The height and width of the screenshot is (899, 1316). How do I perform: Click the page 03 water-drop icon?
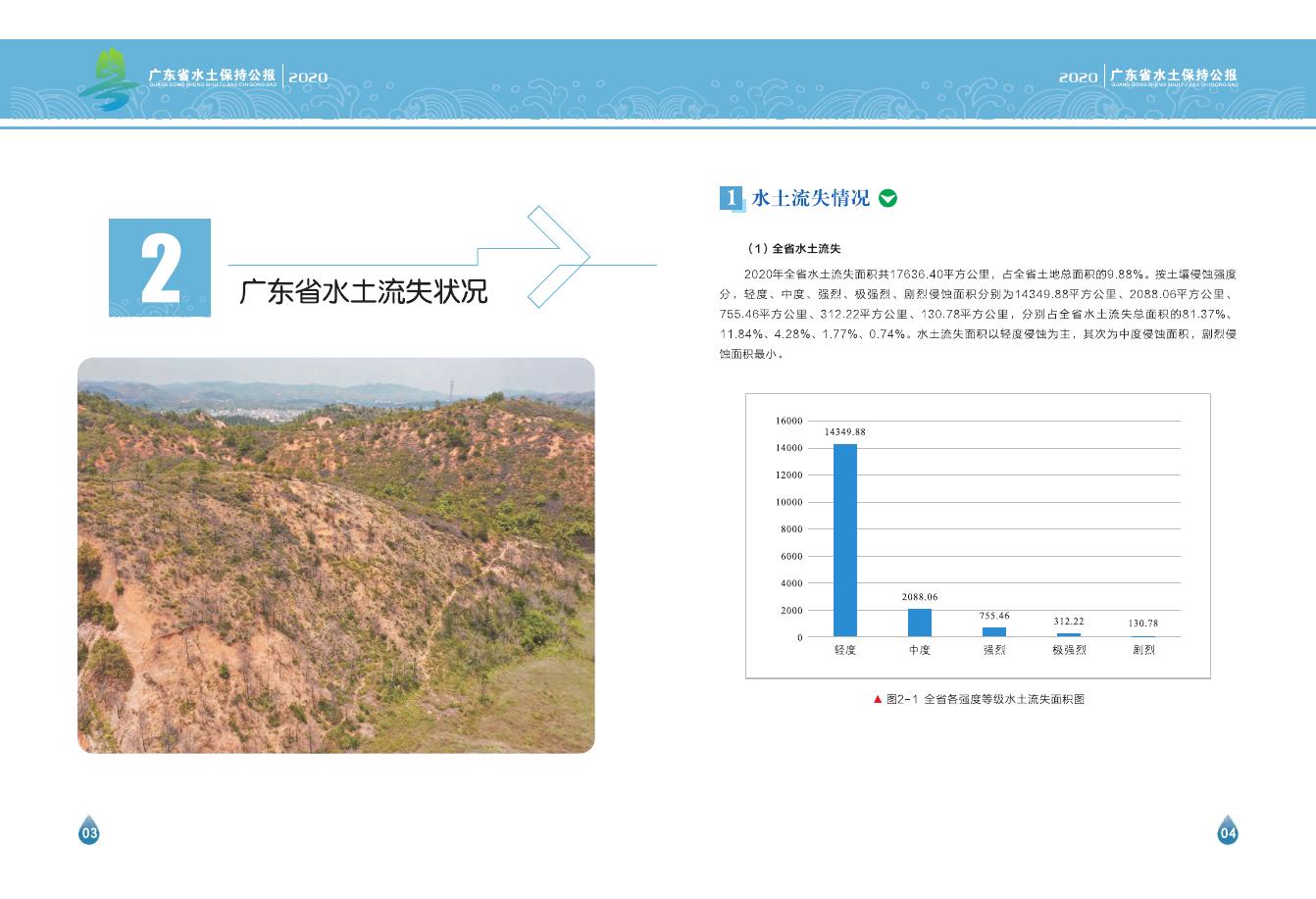89,830
